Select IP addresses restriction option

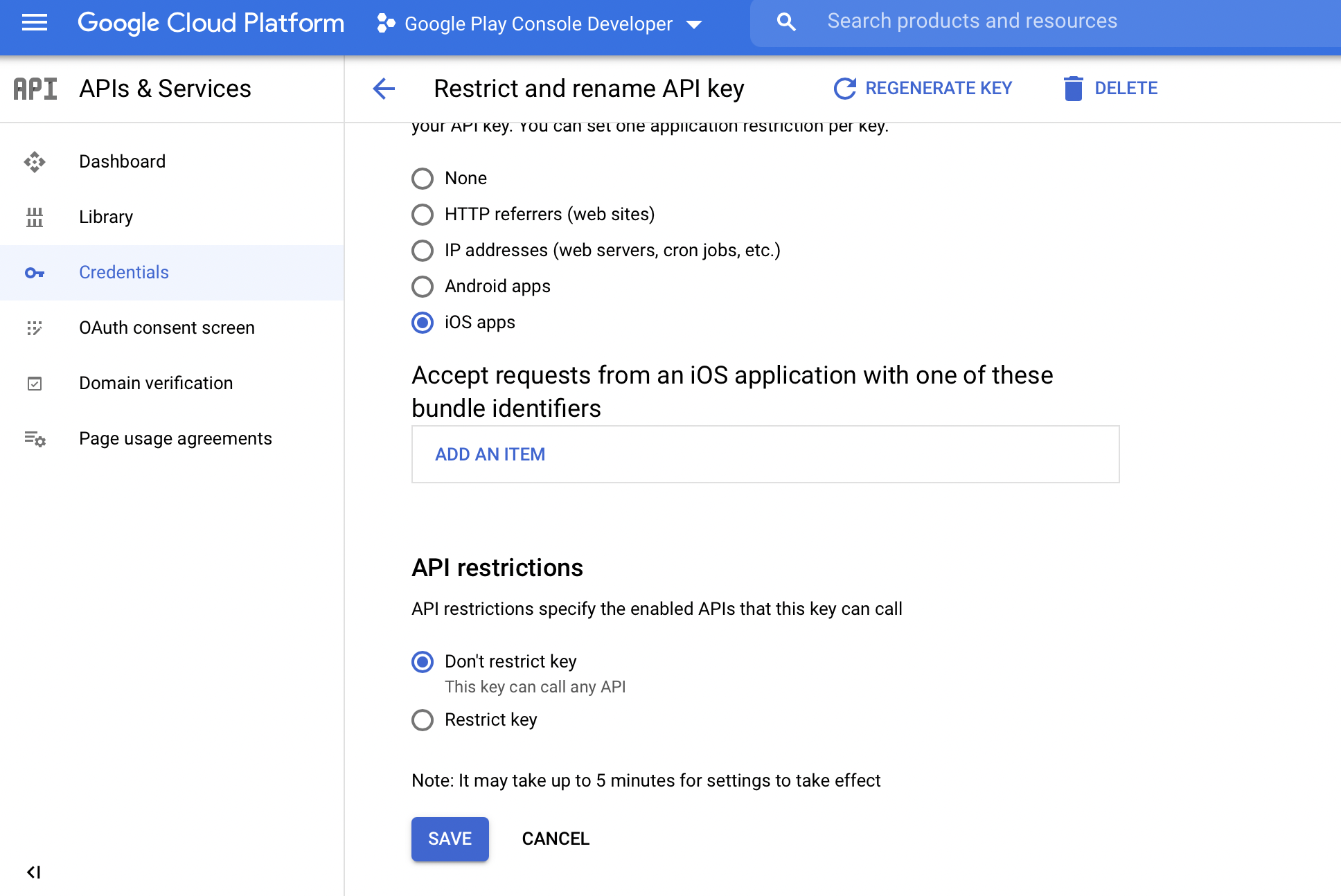[x=423, y=251]
